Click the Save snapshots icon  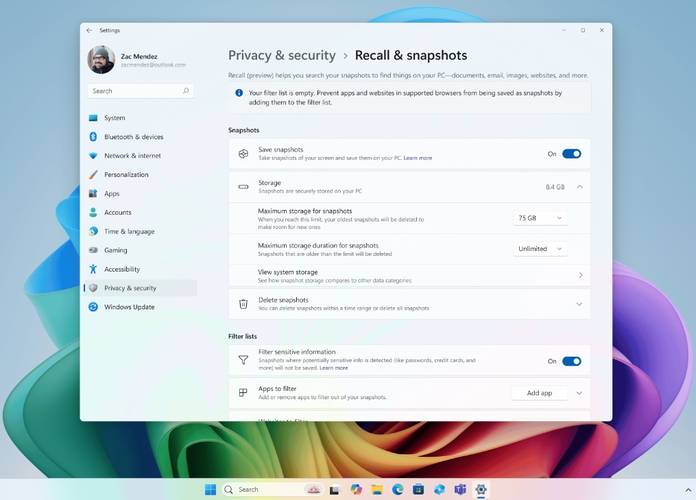pyautogui.click(x=243, y=154)
